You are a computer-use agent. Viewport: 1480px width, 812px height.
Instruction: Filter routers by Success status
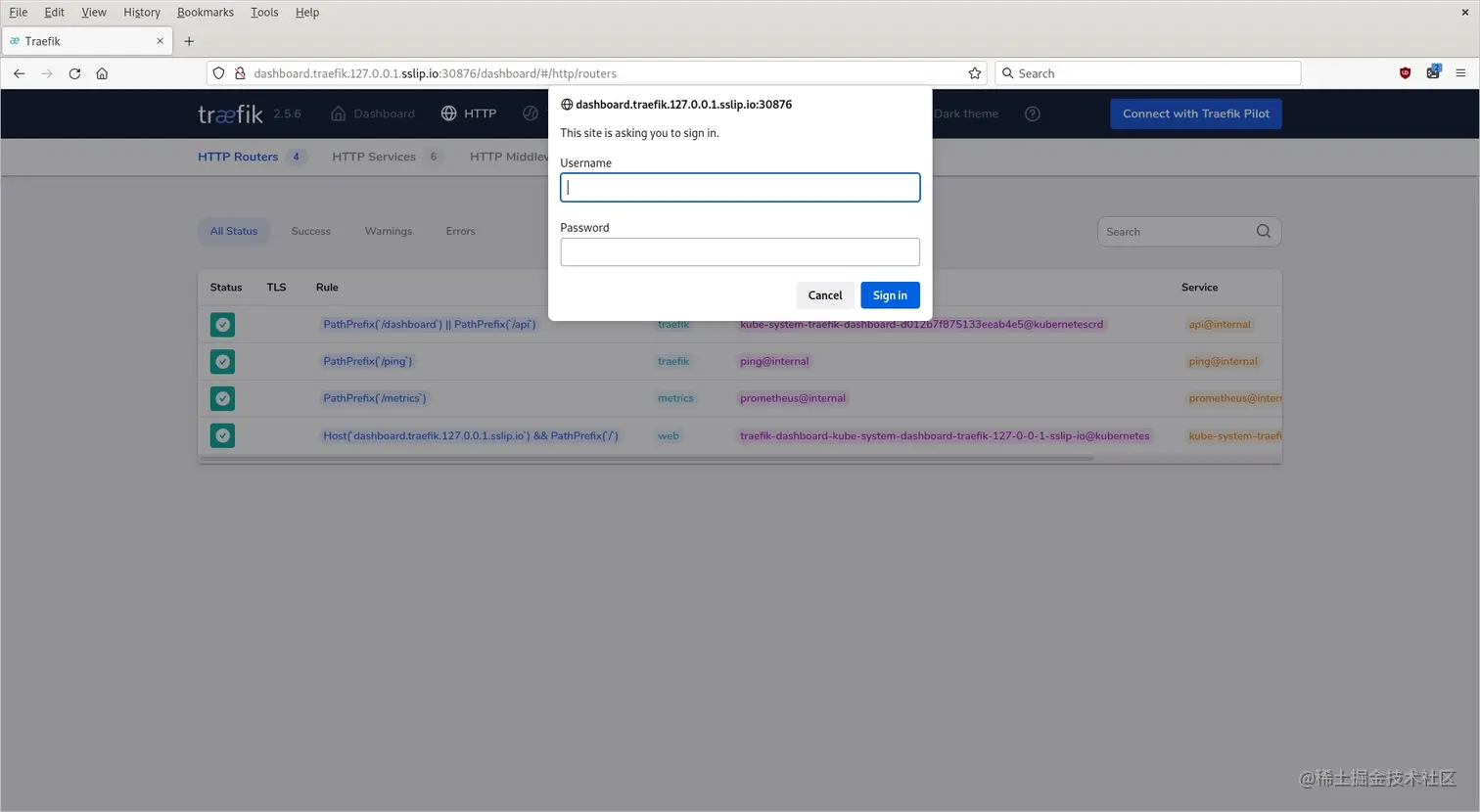point(311,231)
